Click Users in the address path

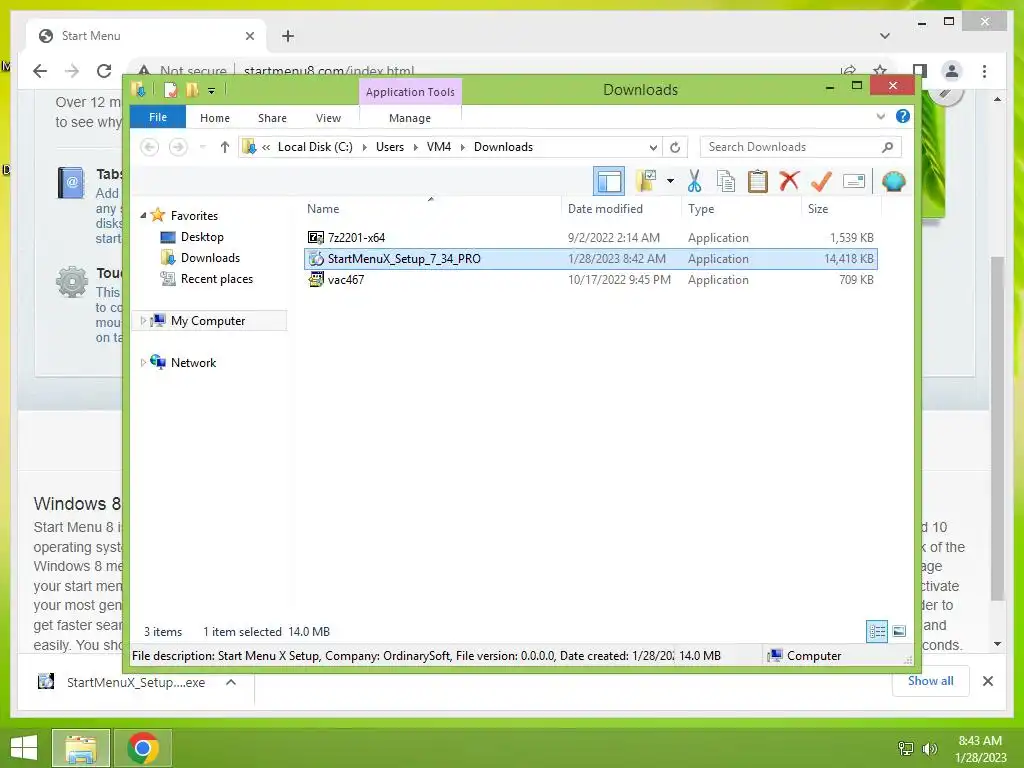[x=390, y=147]
